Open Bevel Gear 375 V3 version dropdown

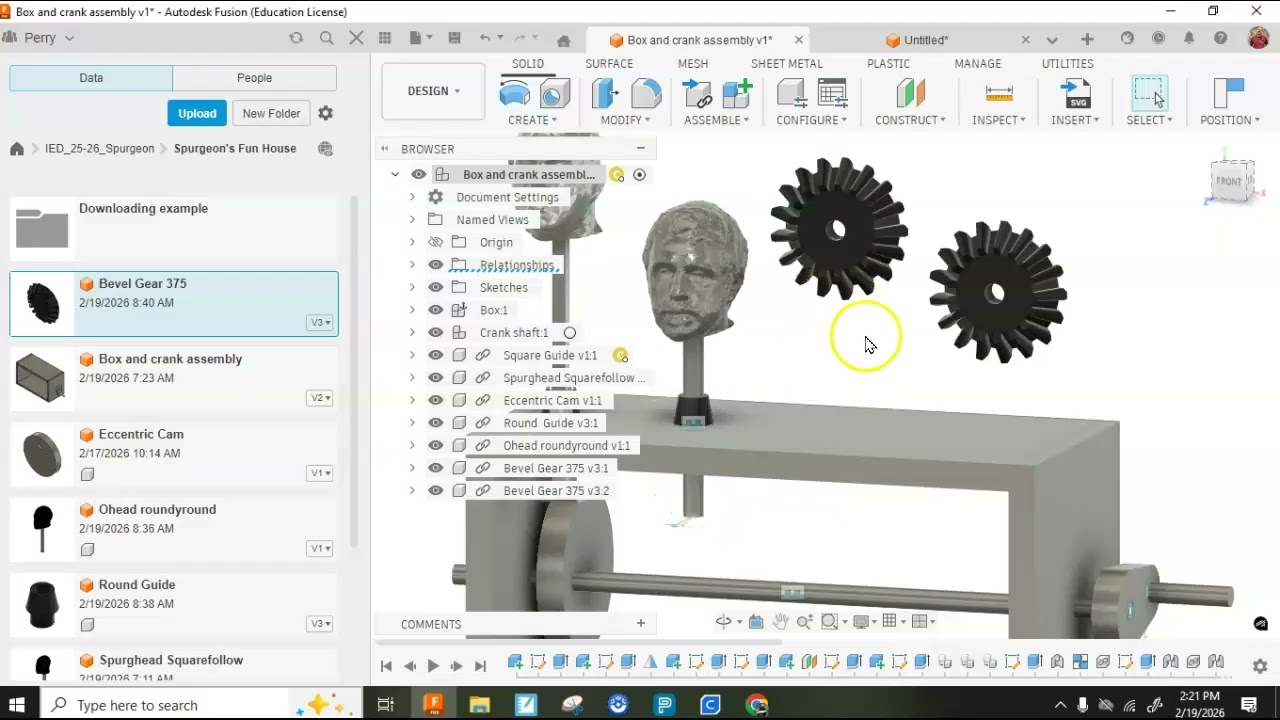[x=320, y=322]
